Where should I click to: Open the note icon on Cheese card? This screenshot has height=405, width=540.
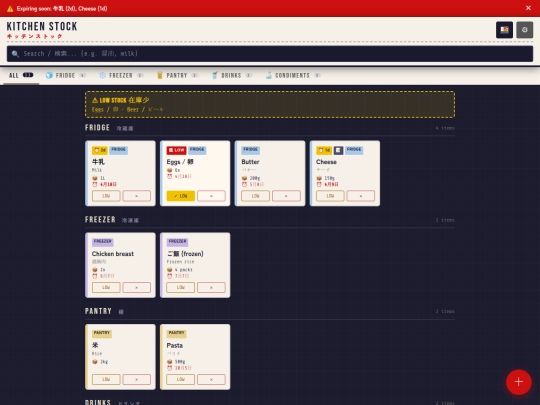point(339,150)
